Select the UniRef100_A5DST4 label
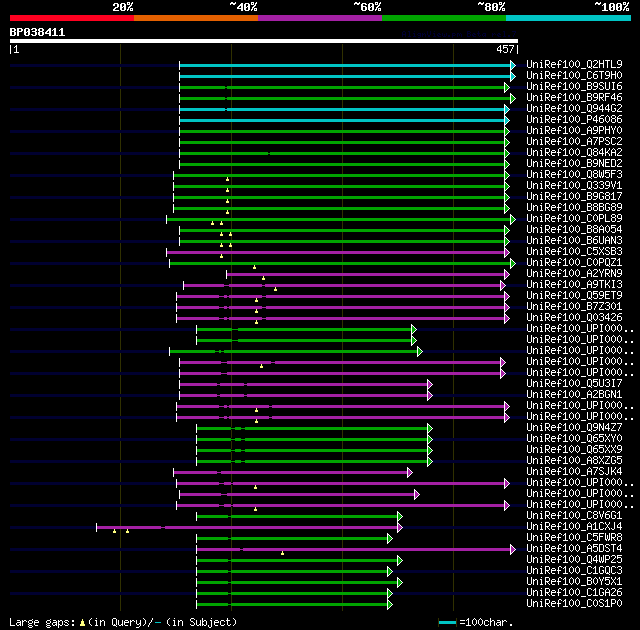Viewport: 640px width, 630px height. point(574,549)
